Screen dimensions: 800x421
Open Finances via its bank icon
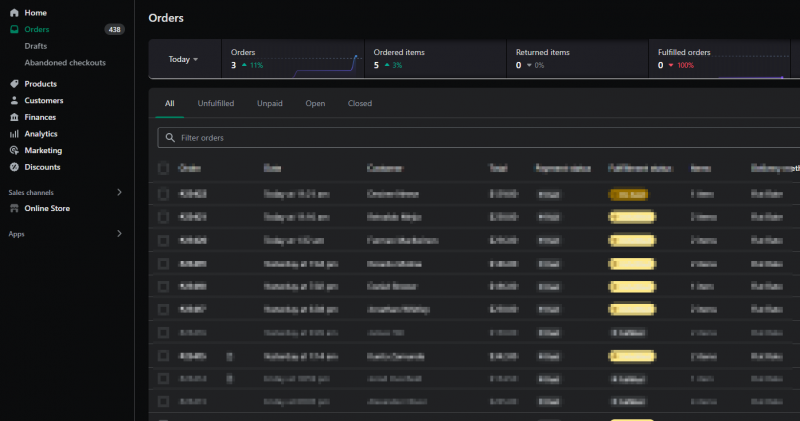pos(14,117)
